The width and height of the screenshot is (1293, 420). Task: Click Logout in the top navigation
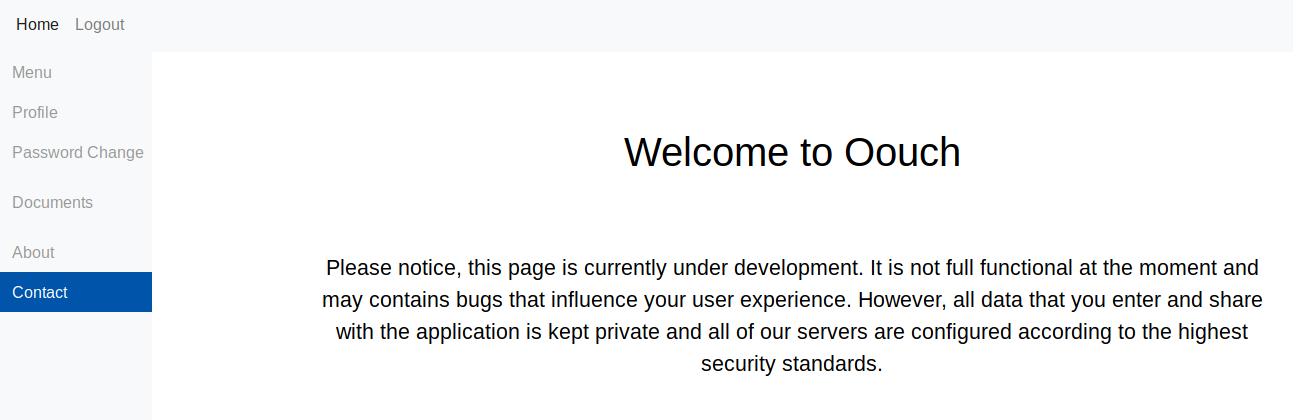coord(99,24)
